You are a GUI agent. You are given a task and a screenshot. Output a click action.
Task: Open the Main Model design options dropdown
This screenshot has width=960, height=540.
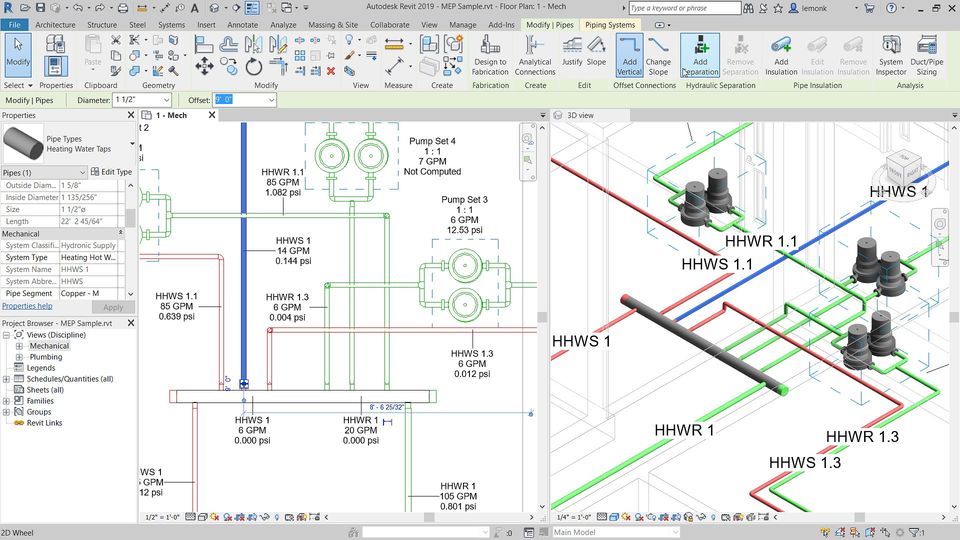click(675, 532)
